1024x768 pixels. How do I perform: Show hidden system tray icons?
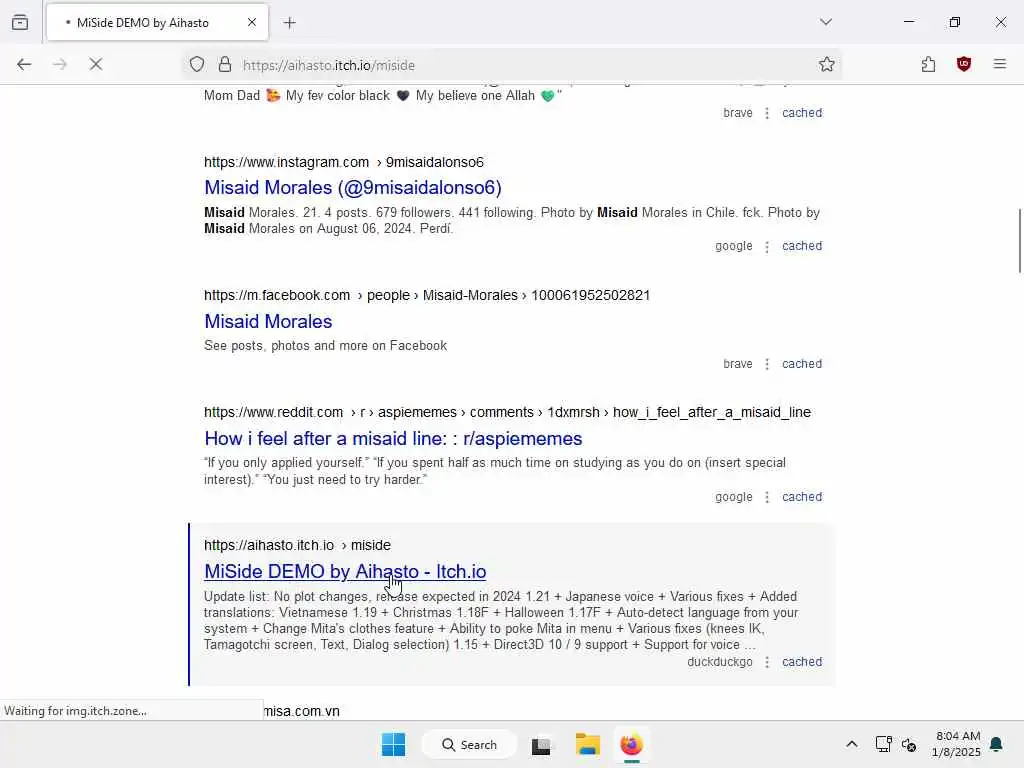[852, 744]
